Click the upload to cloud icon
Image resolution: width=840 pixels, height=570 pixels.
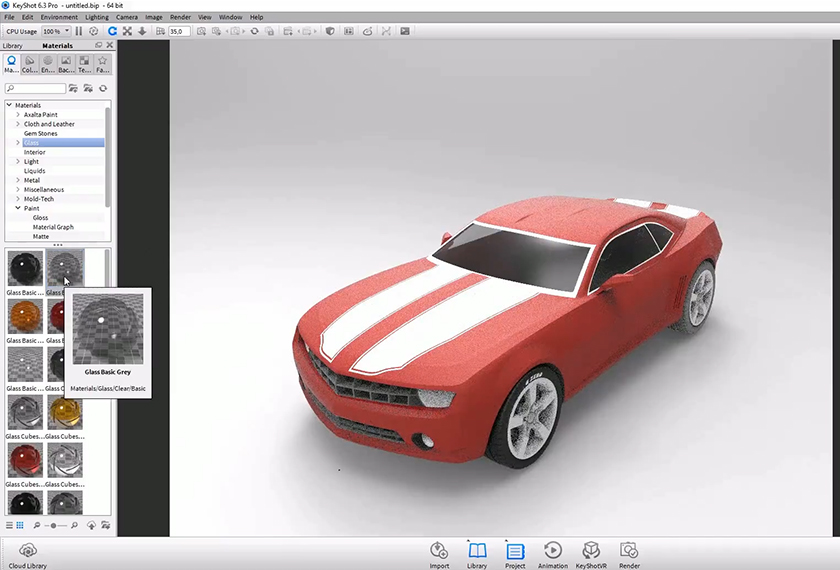(91, 525)
